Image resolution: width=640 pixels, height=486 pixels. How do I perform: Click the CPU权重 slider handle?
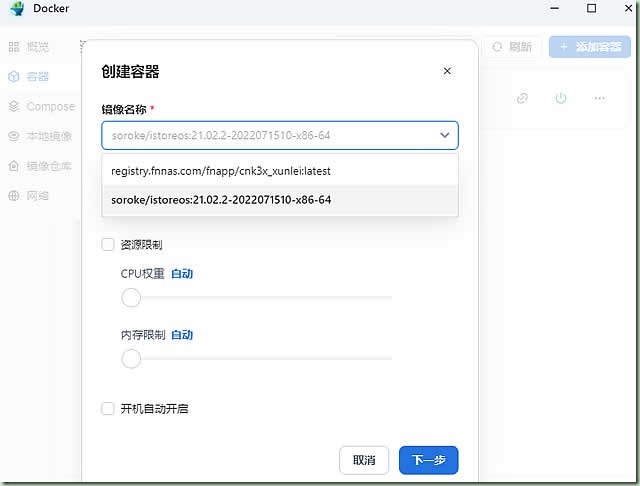coord(131,297)
